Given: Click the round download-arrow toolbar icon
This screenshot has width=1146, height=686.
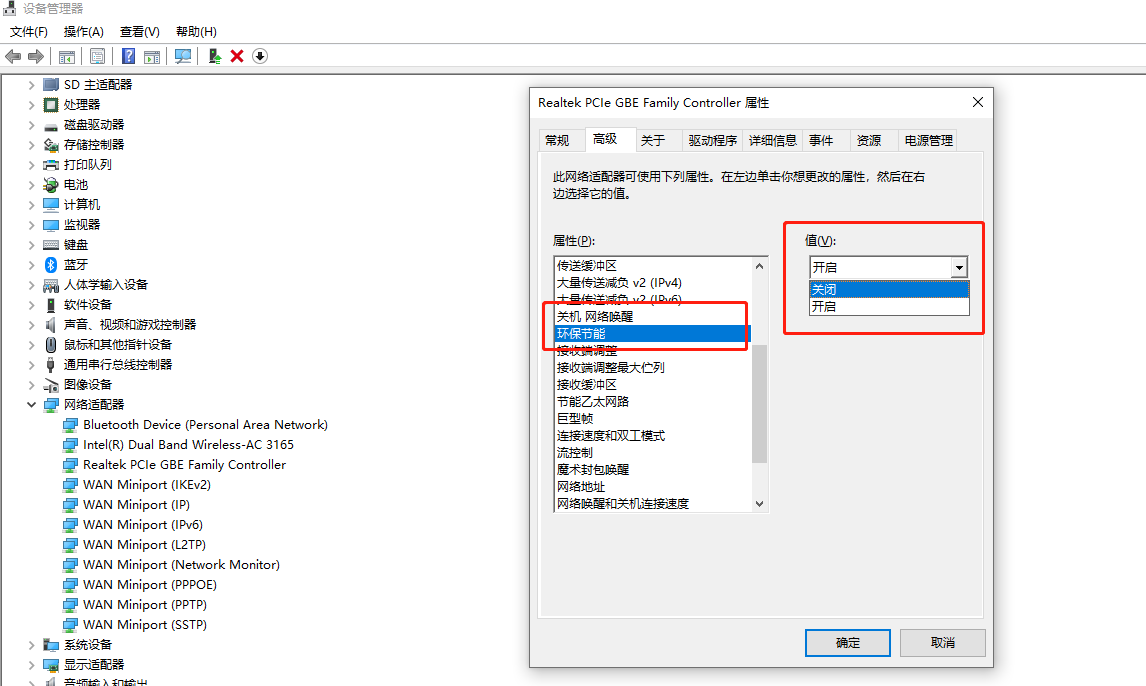Looking at the screenshot, I should (260, 56).
